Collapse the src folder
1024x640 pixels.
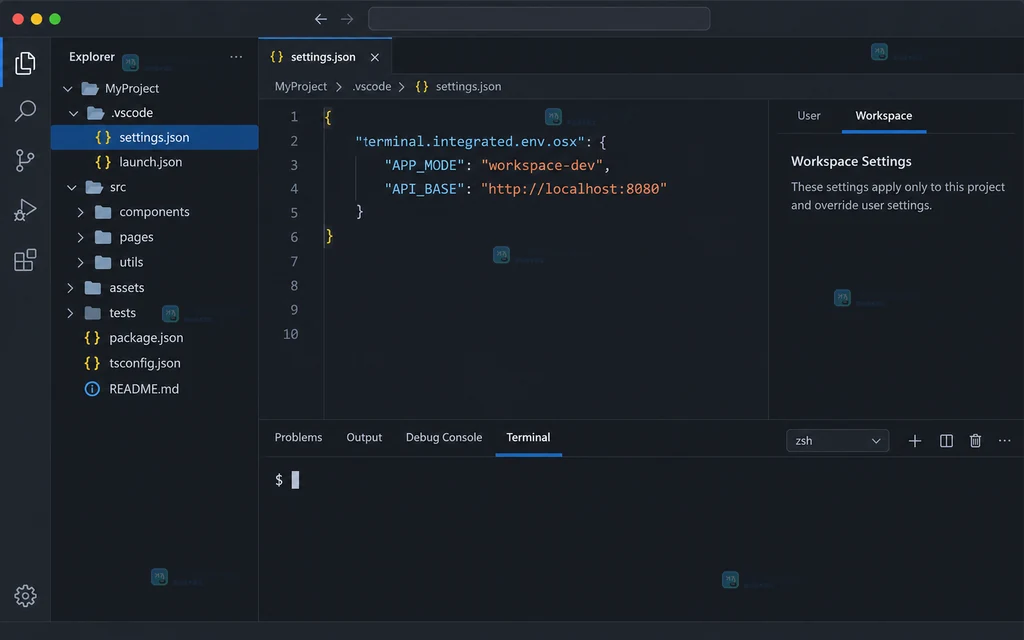coord(71,187)
